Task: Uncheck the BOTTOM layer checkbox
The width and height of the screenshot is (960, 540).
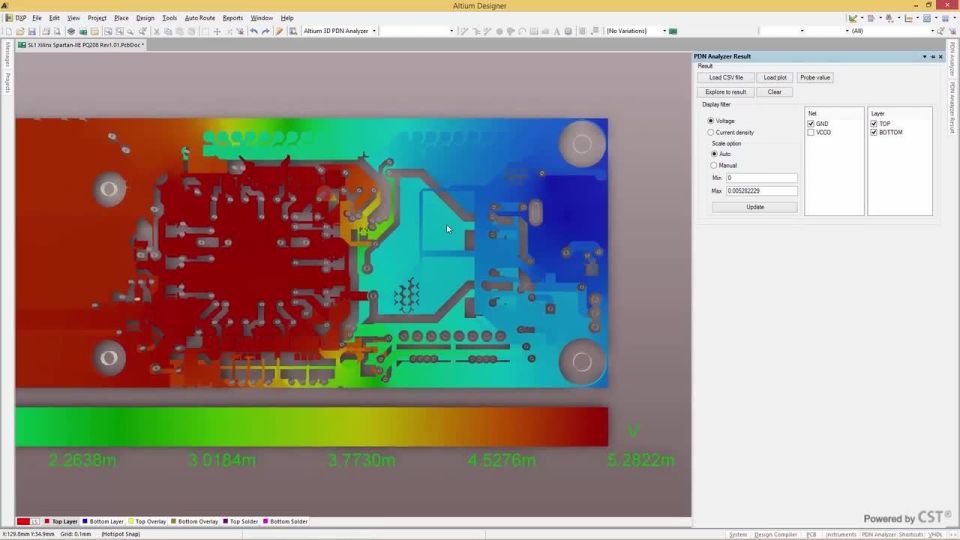Action: pos(874,132)
